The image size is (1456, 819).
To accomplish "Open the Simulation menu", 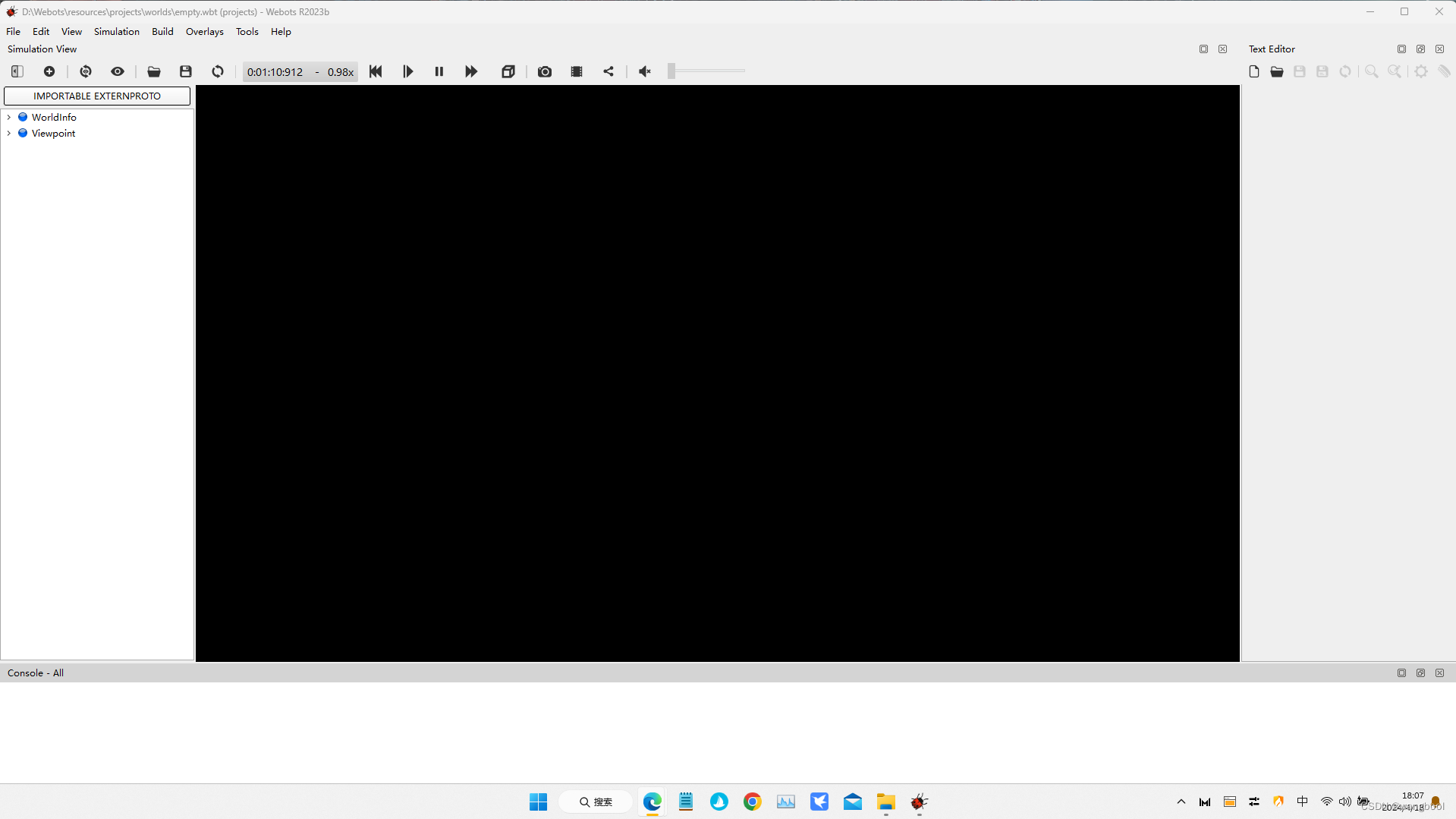I will coord(117,32).
